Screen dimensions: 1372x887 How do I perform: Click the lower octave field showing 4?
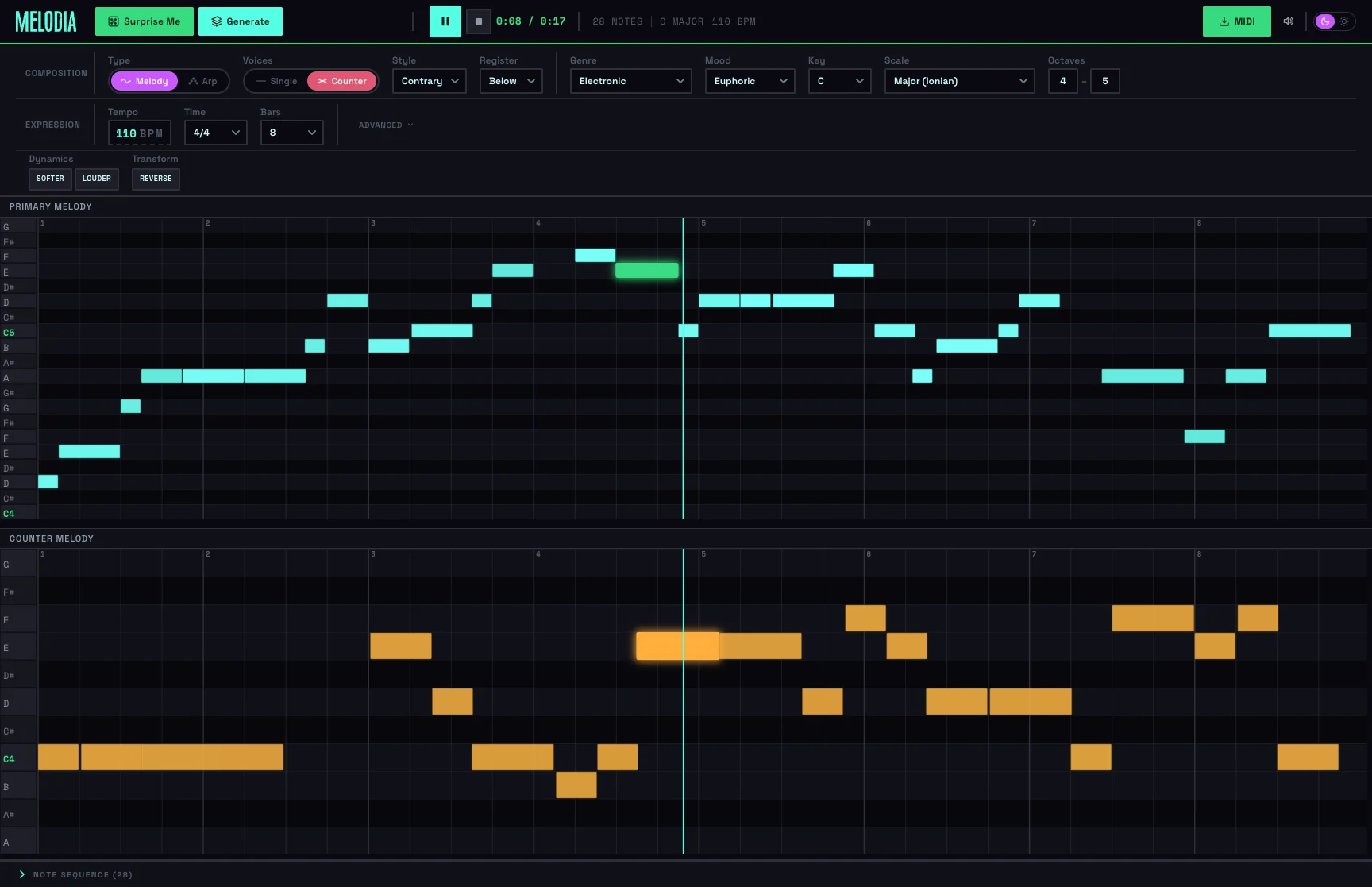tap(1063, 81)
